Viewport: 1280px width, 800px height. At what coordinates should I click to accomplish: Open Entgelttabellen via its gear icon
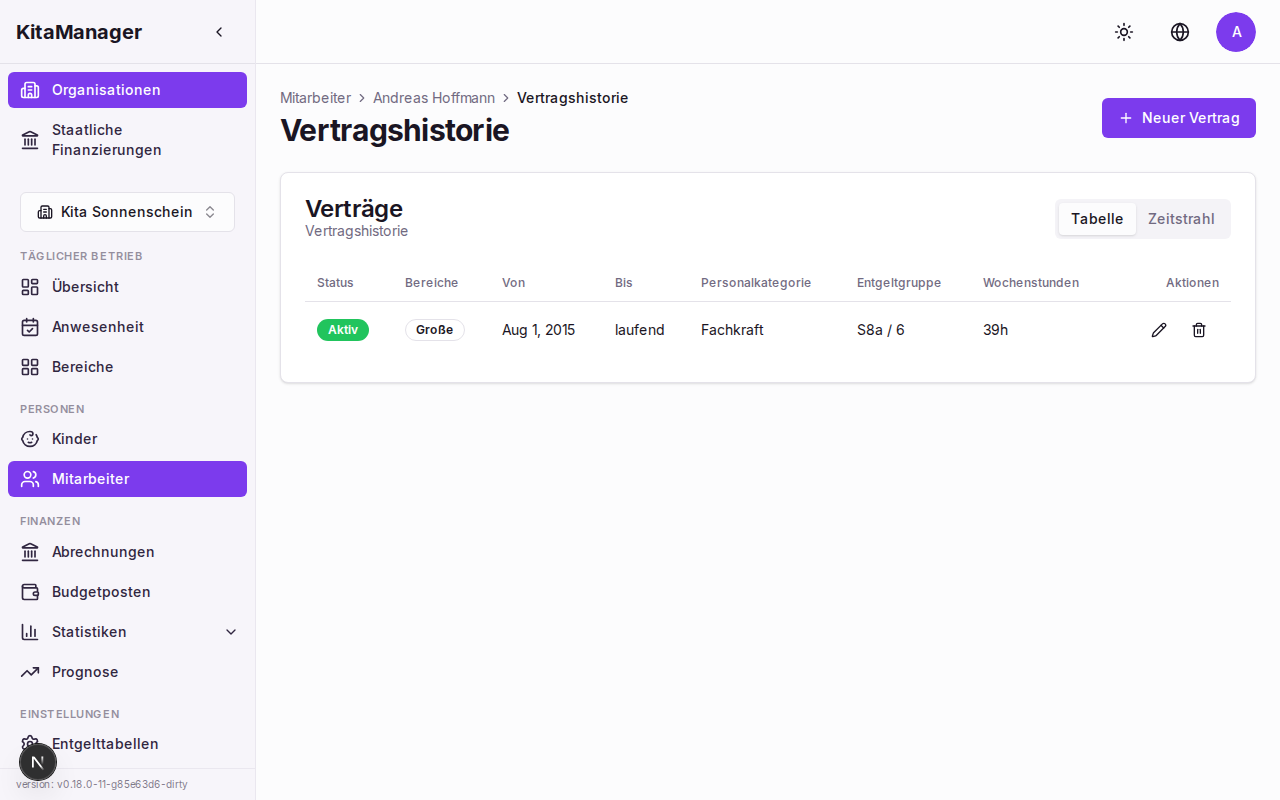pyautogui.click(x=30, y=744)
